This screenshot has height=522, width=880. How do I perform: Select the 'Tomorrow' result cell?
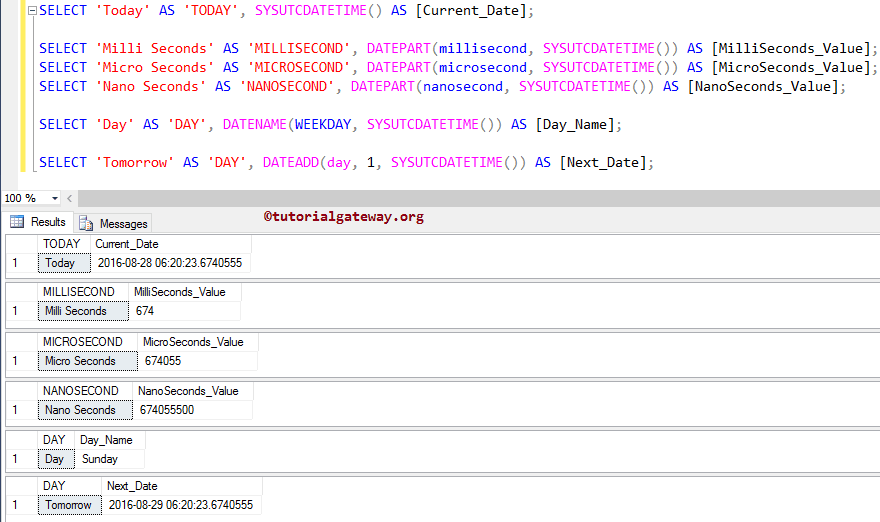[x=70, y=505]
